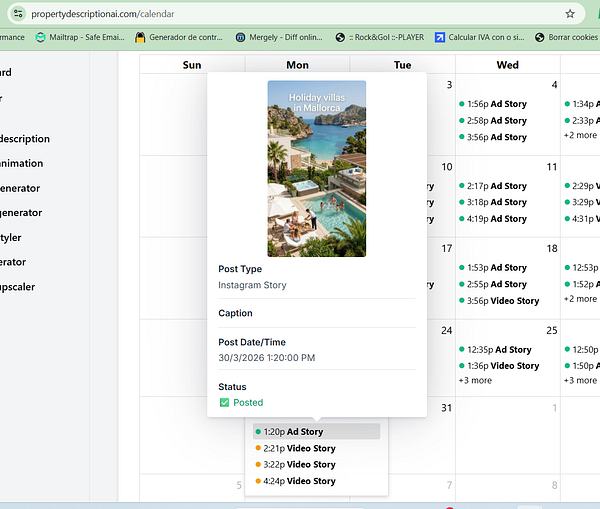Viewport: 600px width, 509px height.
Task: Open the Rock&Gol PLAYER bookmark
Action: click(x=379, y=38)
